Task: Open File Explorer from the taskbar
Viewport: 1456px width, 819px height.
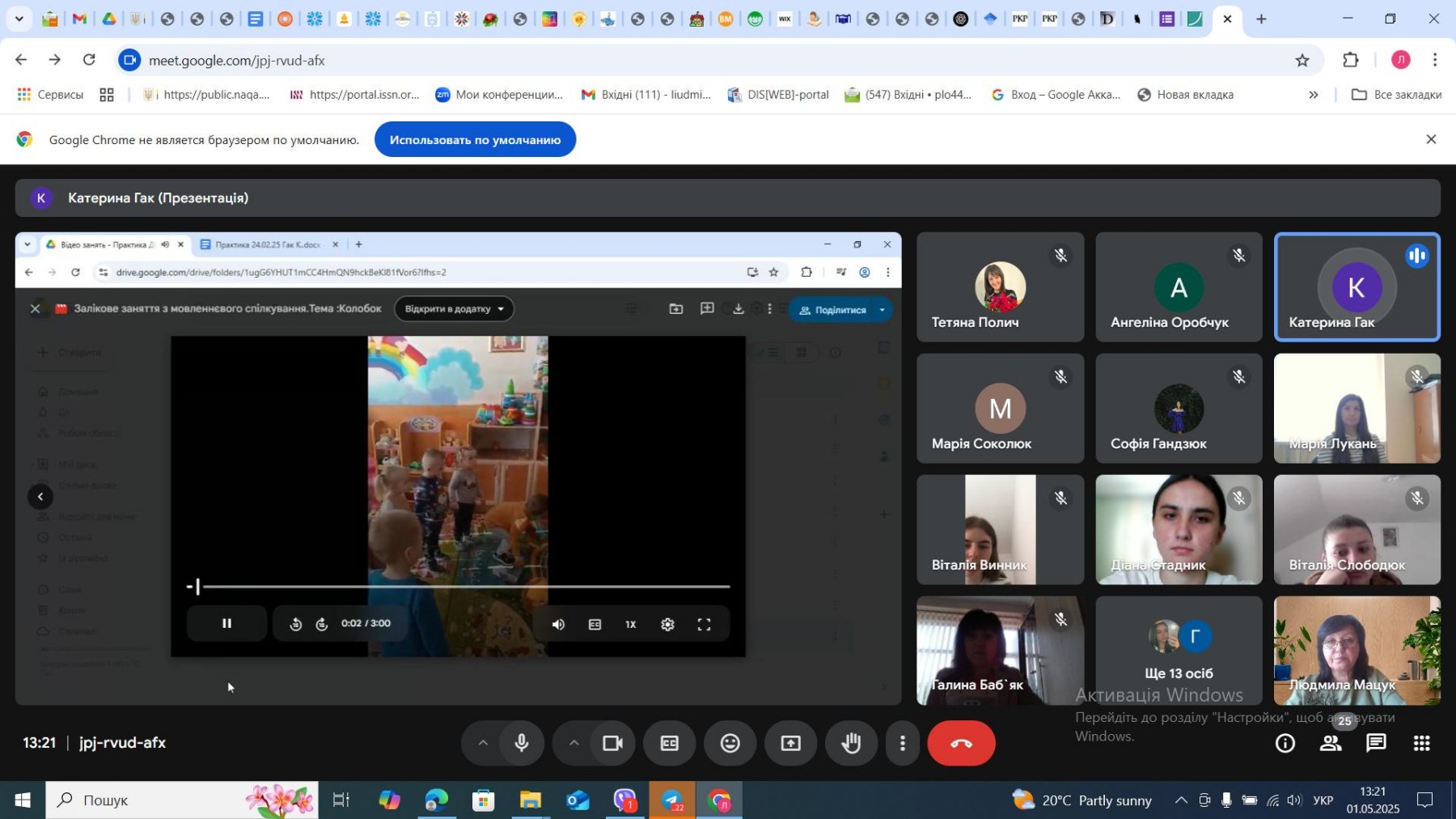Action: (530, 800)
